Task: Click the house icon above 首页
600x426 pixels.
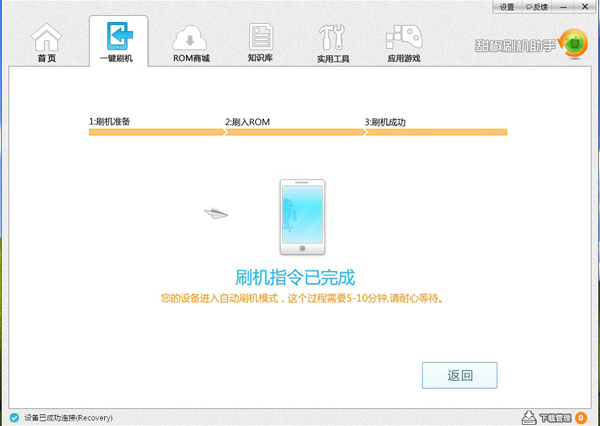Action: (46, 37)
